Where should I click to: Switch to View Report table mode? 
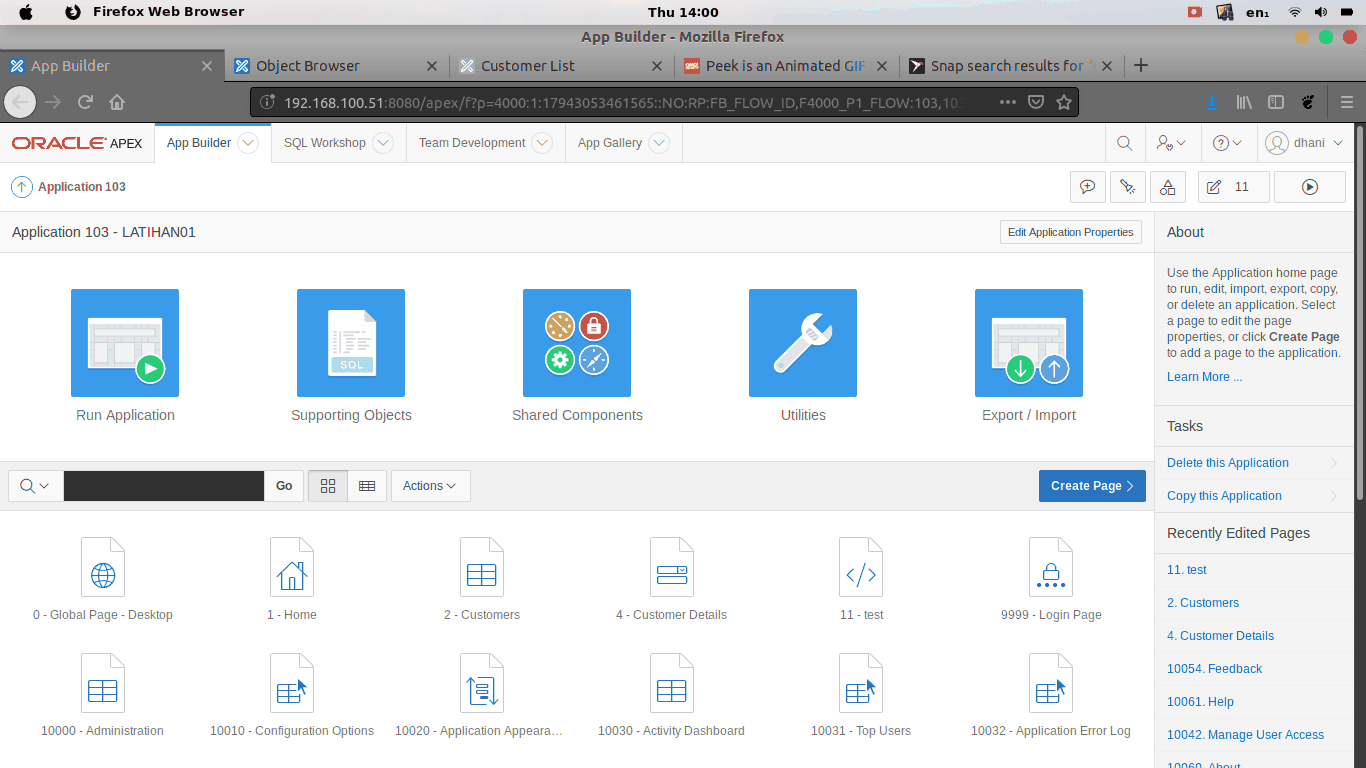coord(367,486)
